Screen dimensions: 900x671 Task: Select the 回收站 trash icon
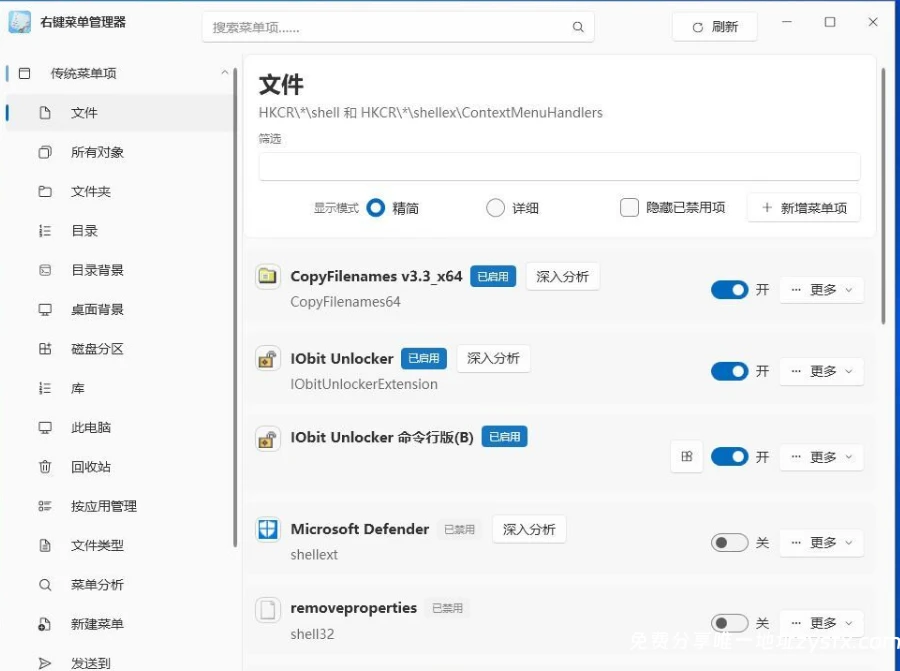coord(45,467)
